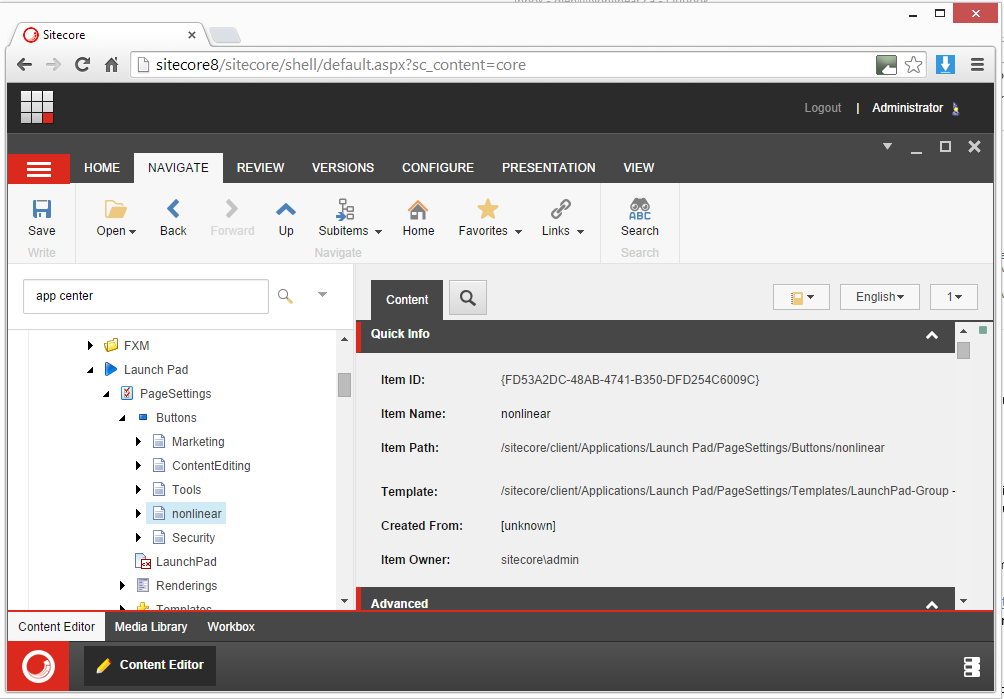
Task: Click the database icon at bottom right
Action: coord(971,667)
